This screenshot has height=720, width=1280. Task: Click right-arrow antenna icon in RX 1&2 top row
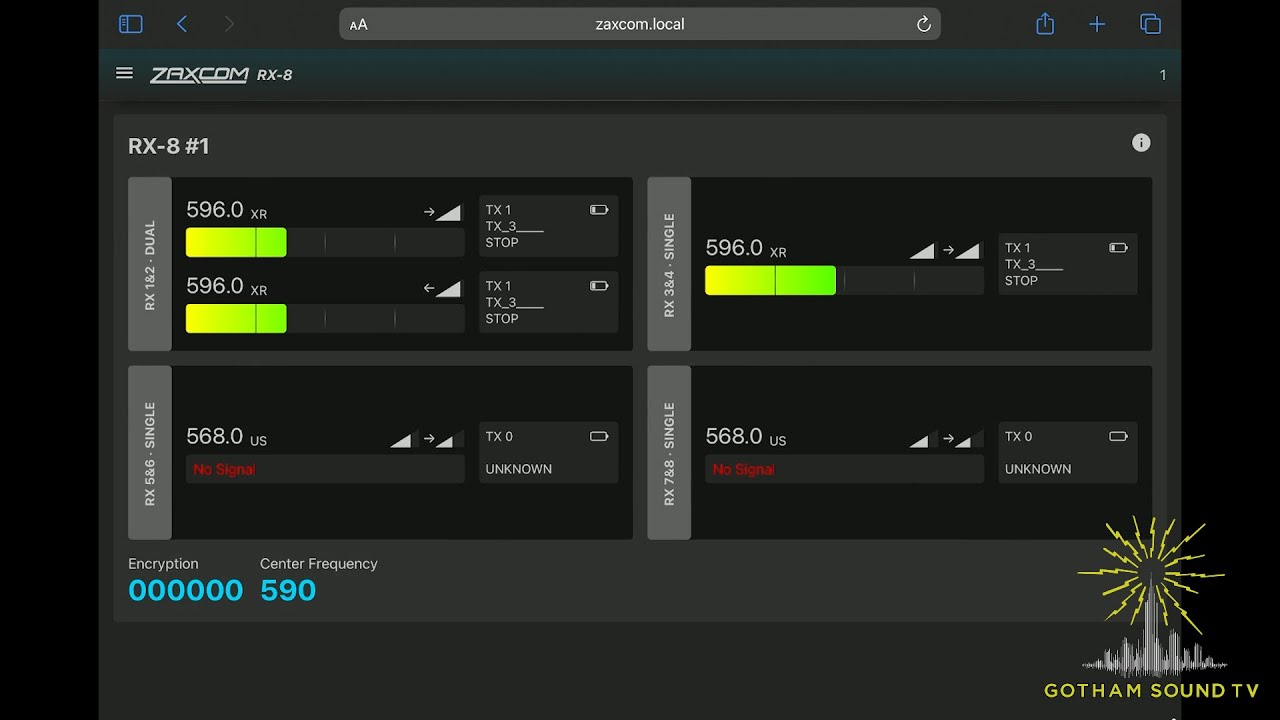[x=442, y=212]
